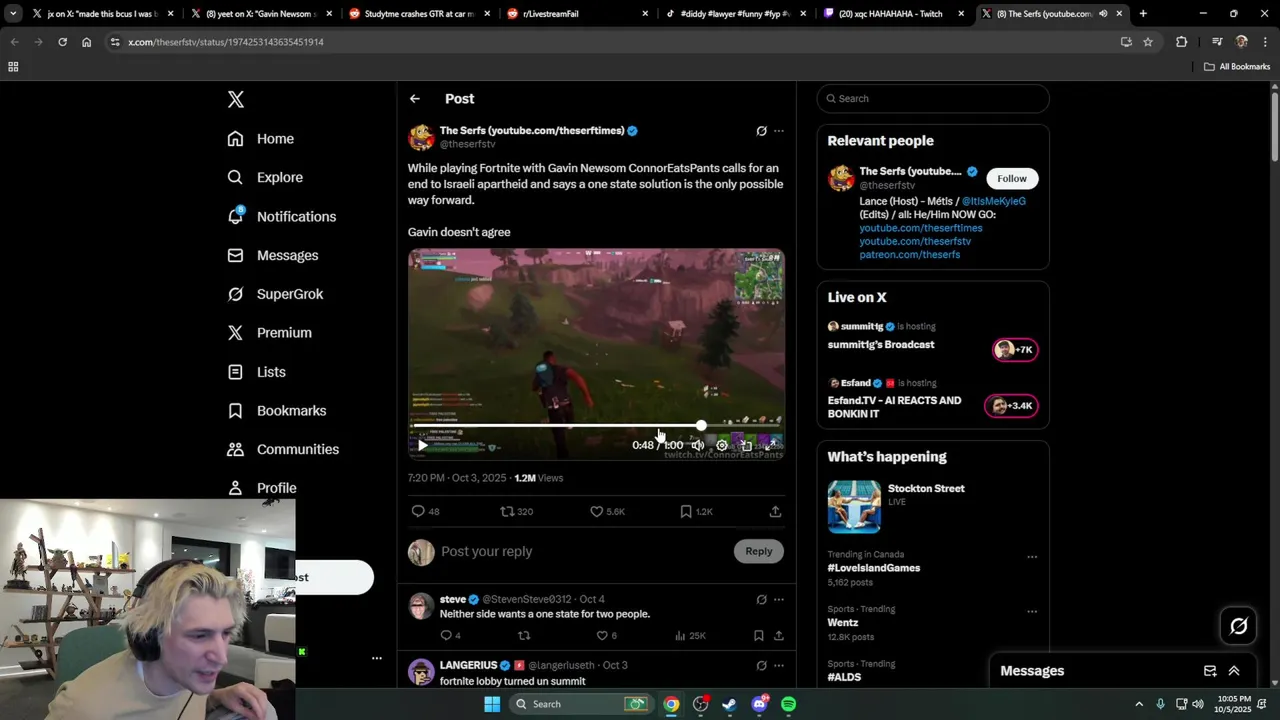Click the back arrow next to Post
Image resolution: width=1280 pixels, height=720 pixels.
click(415, 99)
